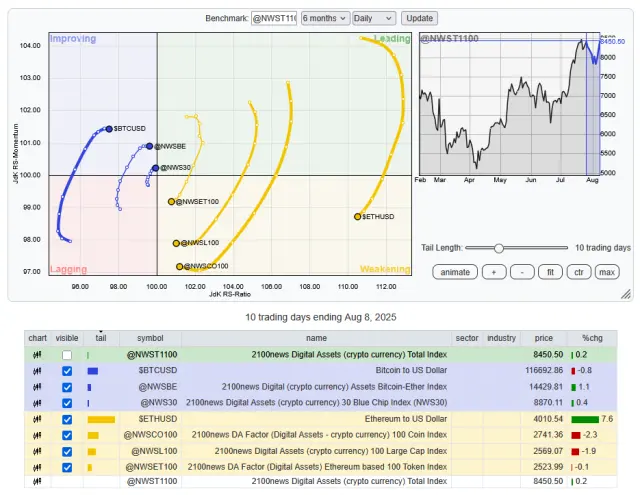The width and height of the screenshot is (640, 495).
Task: Uncheck visible box for $ETHUSD
Action: [67, 419]
